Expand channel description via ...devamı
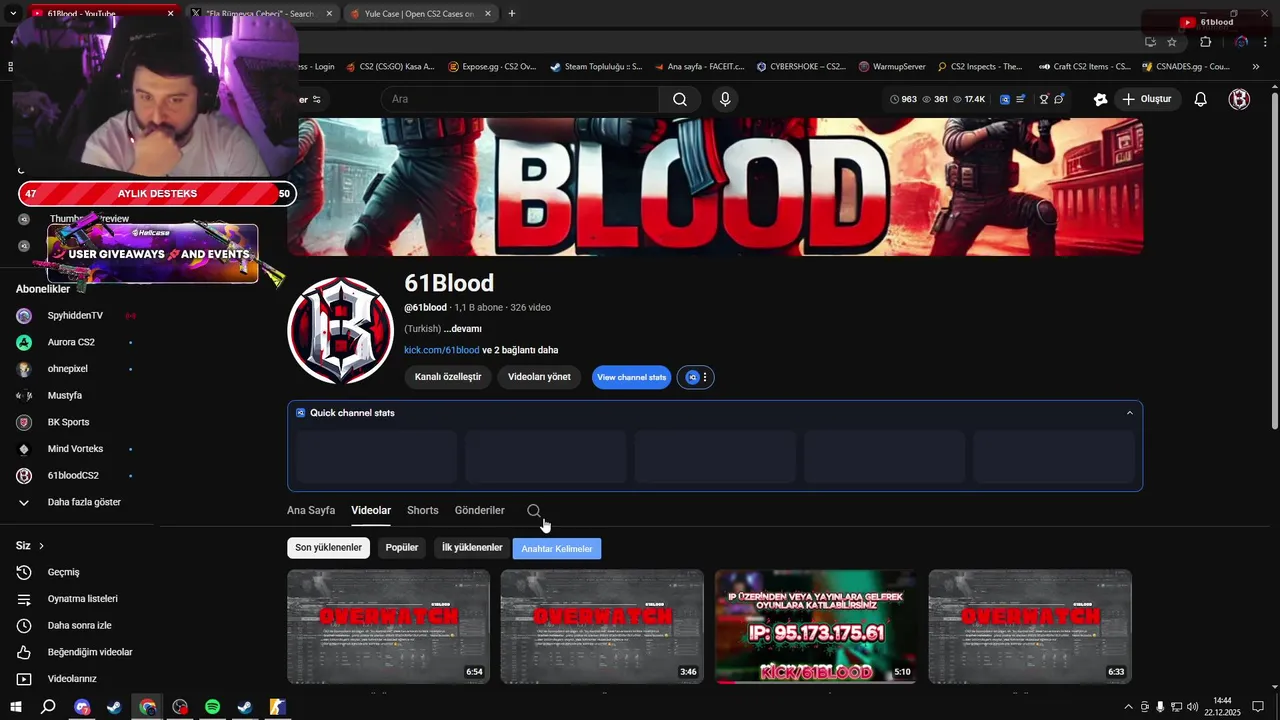The width and height of the screenshot is (1280, 720). (463, 329)
